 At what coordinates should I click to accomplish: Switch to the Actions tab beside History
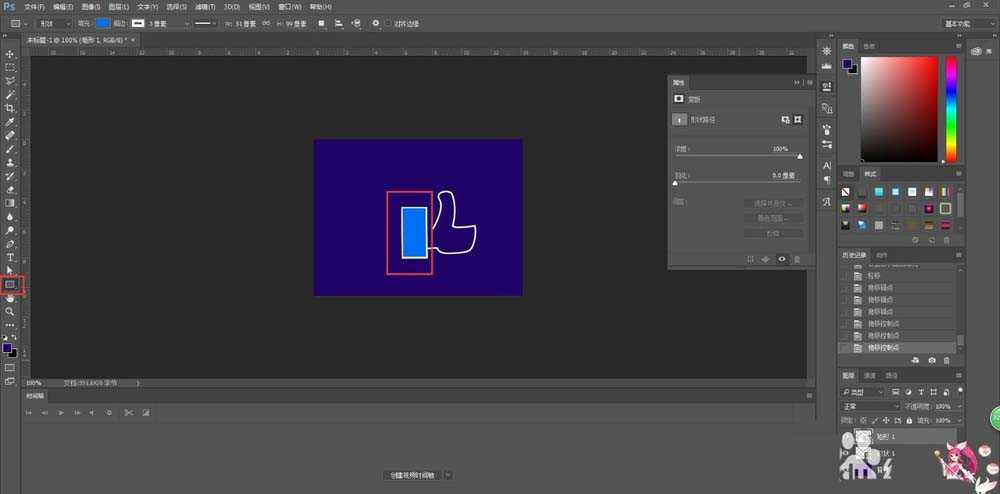pyautogui.click(x=880, y=254)
